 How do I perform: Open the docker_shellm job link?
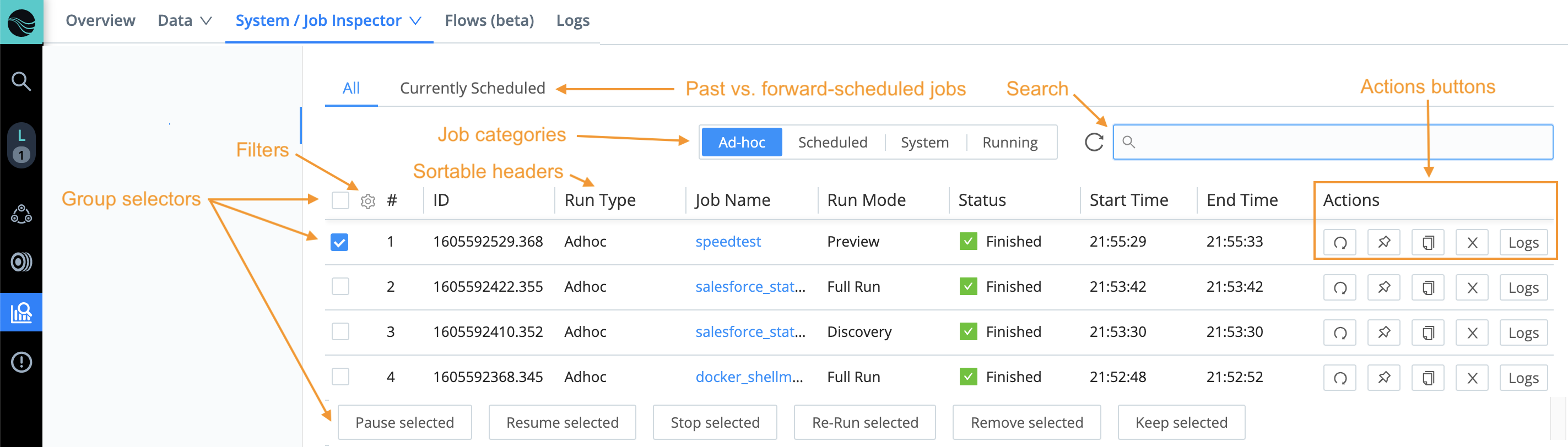tap(749, 377)
